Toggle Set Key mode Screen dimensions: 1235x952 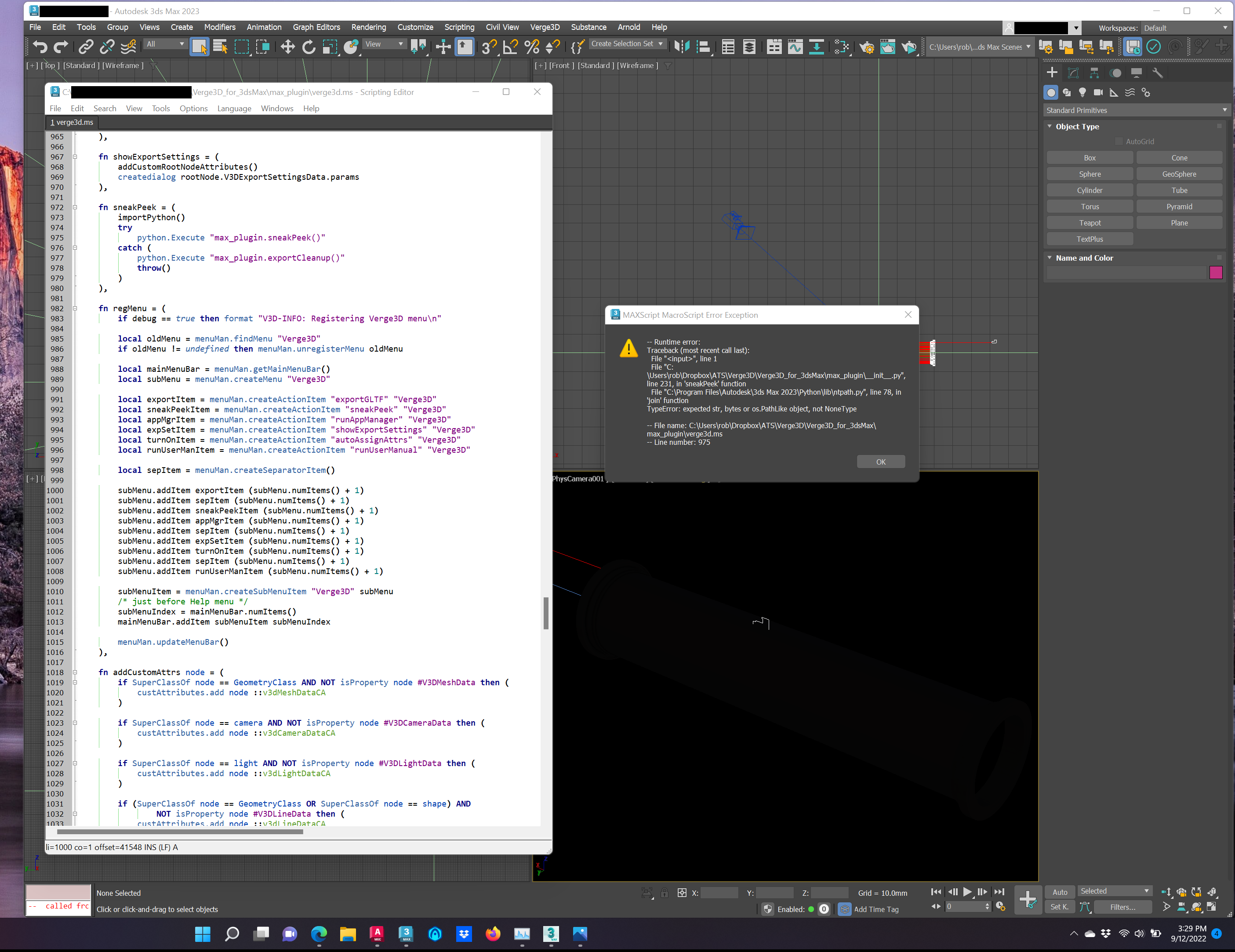(1060, 907)
